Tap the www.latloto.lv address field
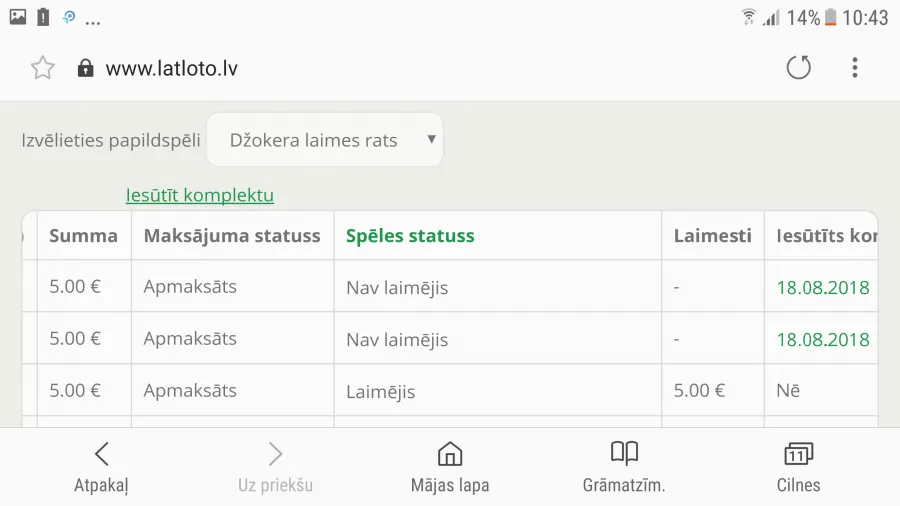The width and height of the screenshot is (900, 506). pyautogui.click(x=172, y=68)
